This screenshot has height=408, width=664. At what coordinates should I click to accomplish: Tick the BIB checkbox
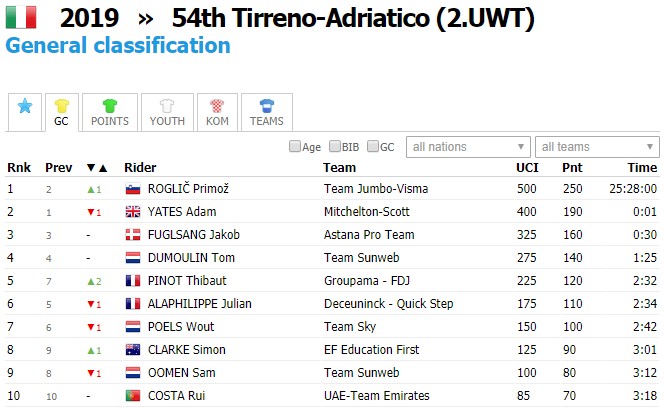pos(335,147)
